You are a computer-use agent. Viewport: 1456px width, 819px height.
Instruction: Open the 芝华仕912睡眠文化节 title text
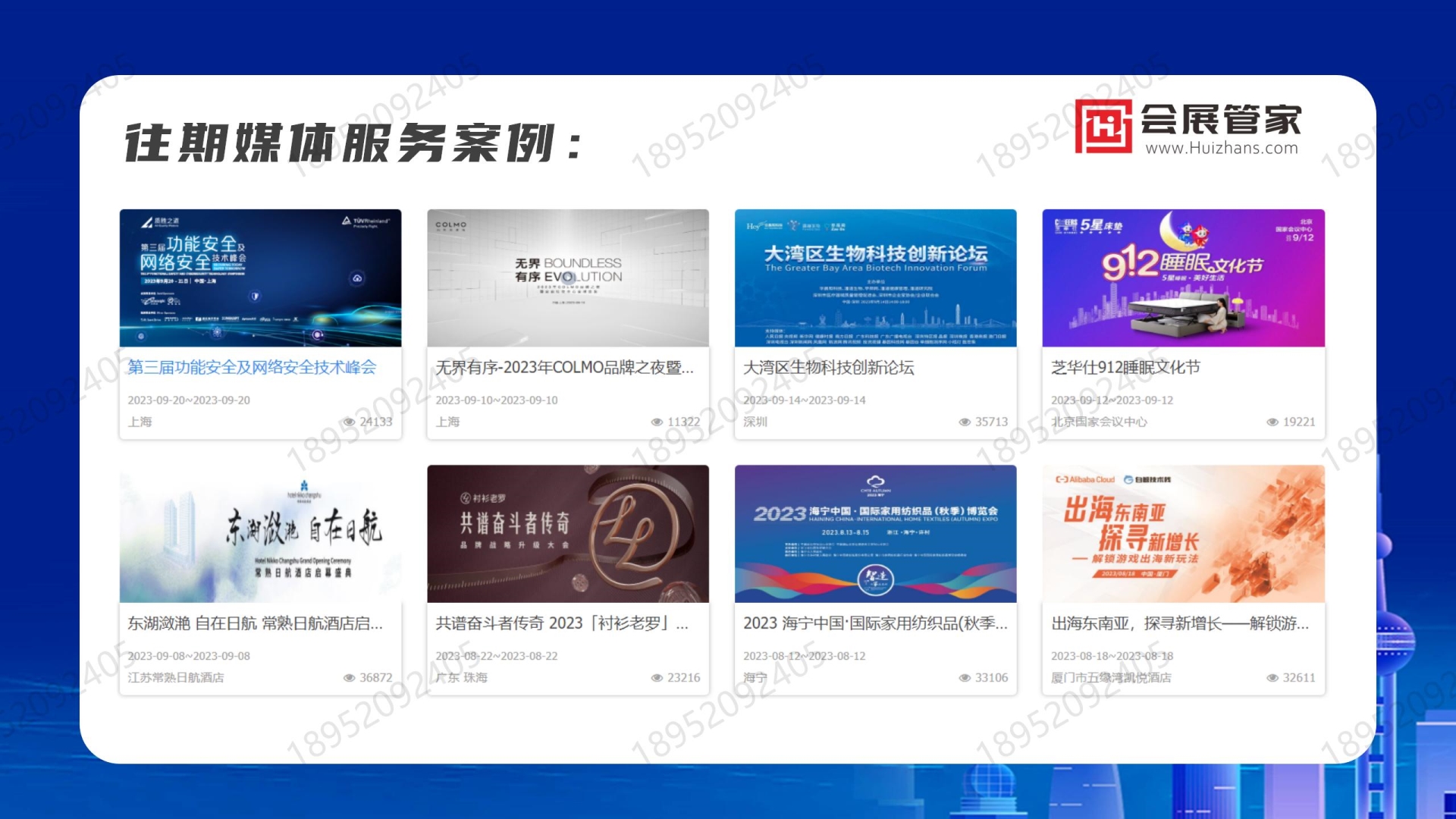(x=1125, y=368)
